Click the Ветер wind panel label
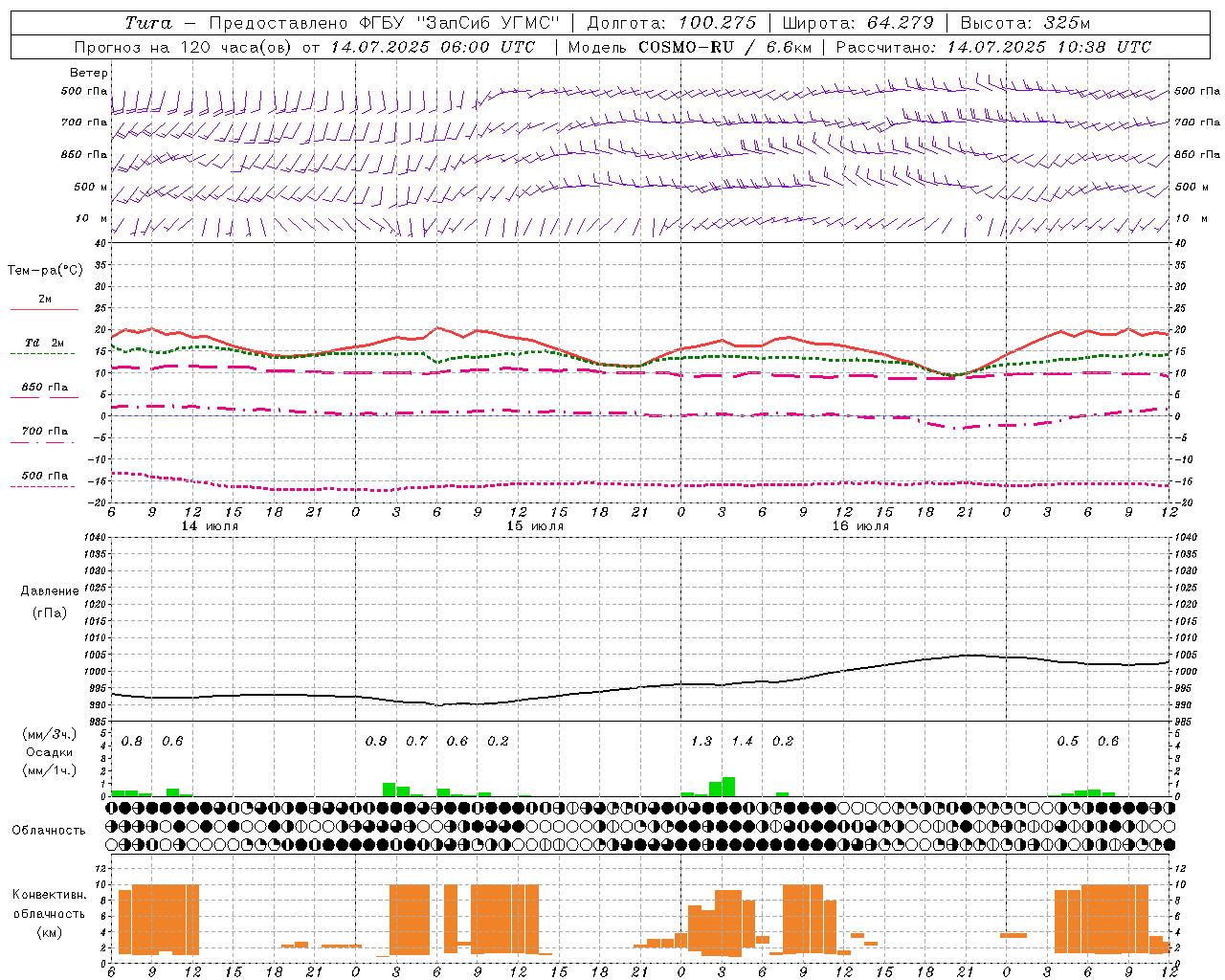Screen dimensions: 1225x980 click(88, 73)
